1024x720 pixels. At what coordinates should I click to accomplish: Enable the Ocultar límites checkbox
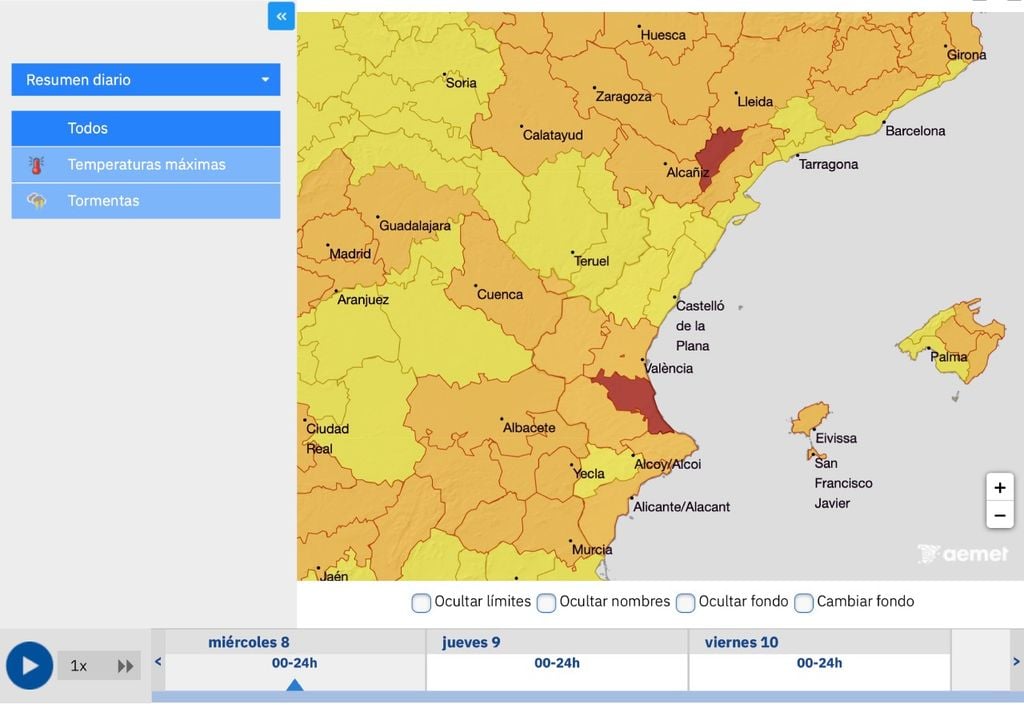pyautogui.click(x=421, y=602)
